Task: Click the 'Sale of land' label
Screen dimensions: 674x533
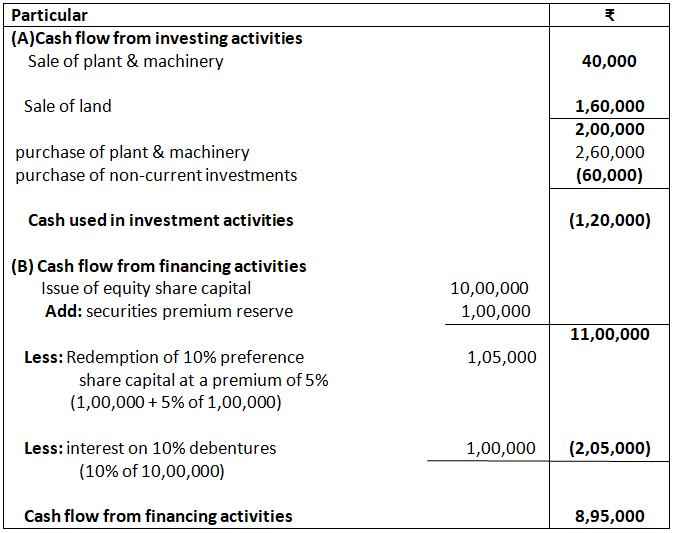Action: pyautogui.click(x=68, y=106)
